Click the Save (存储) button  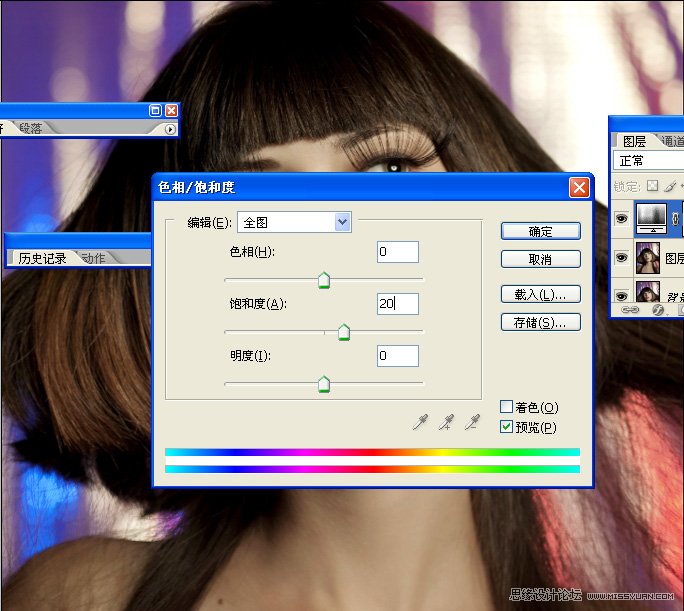540,322
